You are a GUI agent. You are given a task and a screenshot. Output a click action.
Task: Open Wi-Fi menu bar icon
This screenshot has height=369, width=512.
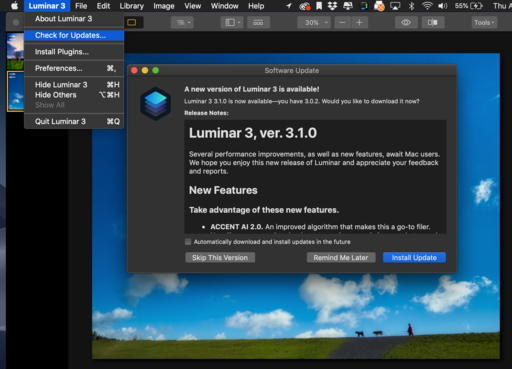point(427,6)
